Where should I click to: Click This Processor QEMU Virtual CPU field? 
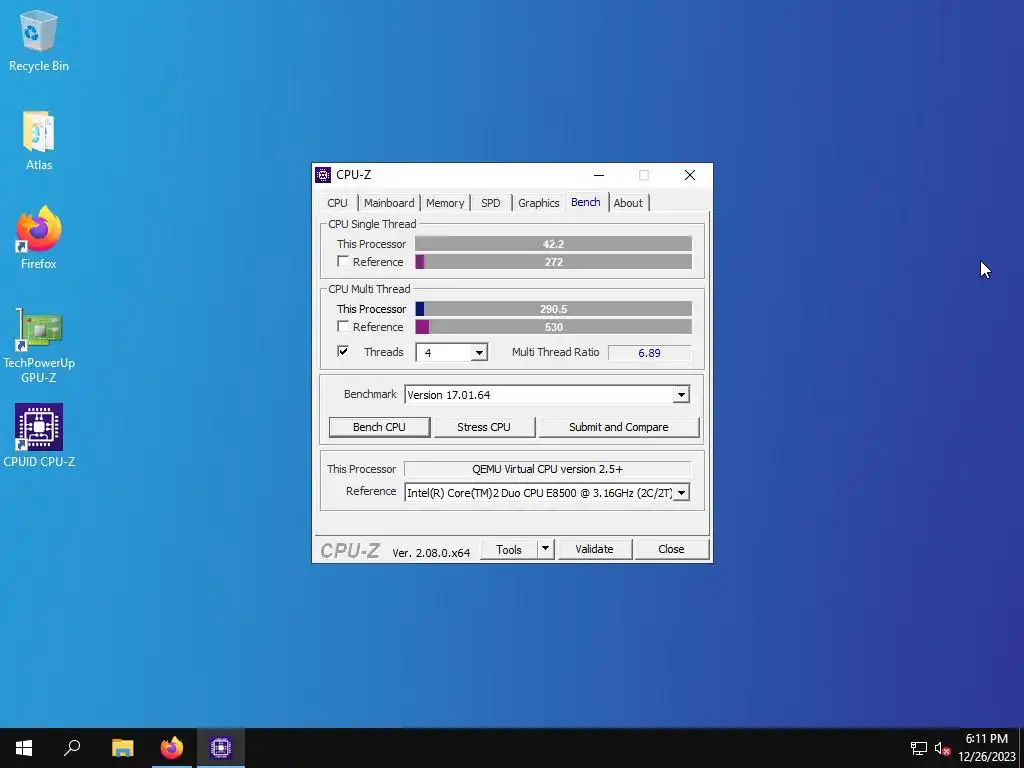(x=547, y=469)
